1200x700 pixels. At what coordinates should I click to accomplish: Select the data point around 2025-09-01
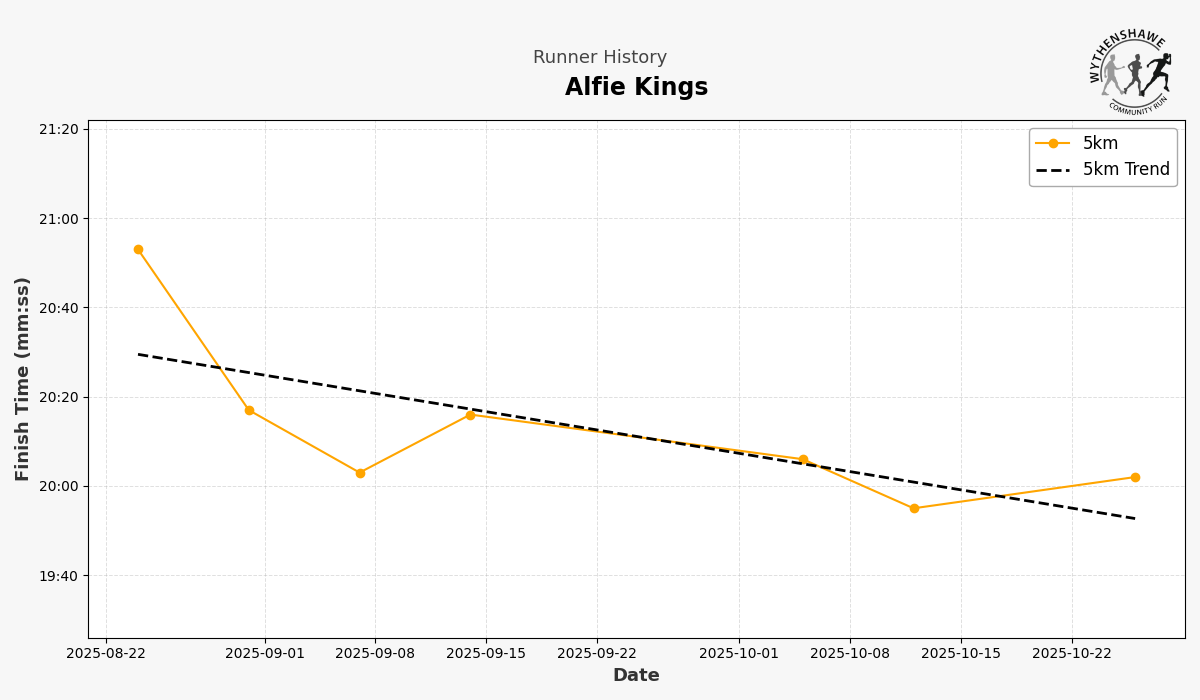[x=249, y=410]
